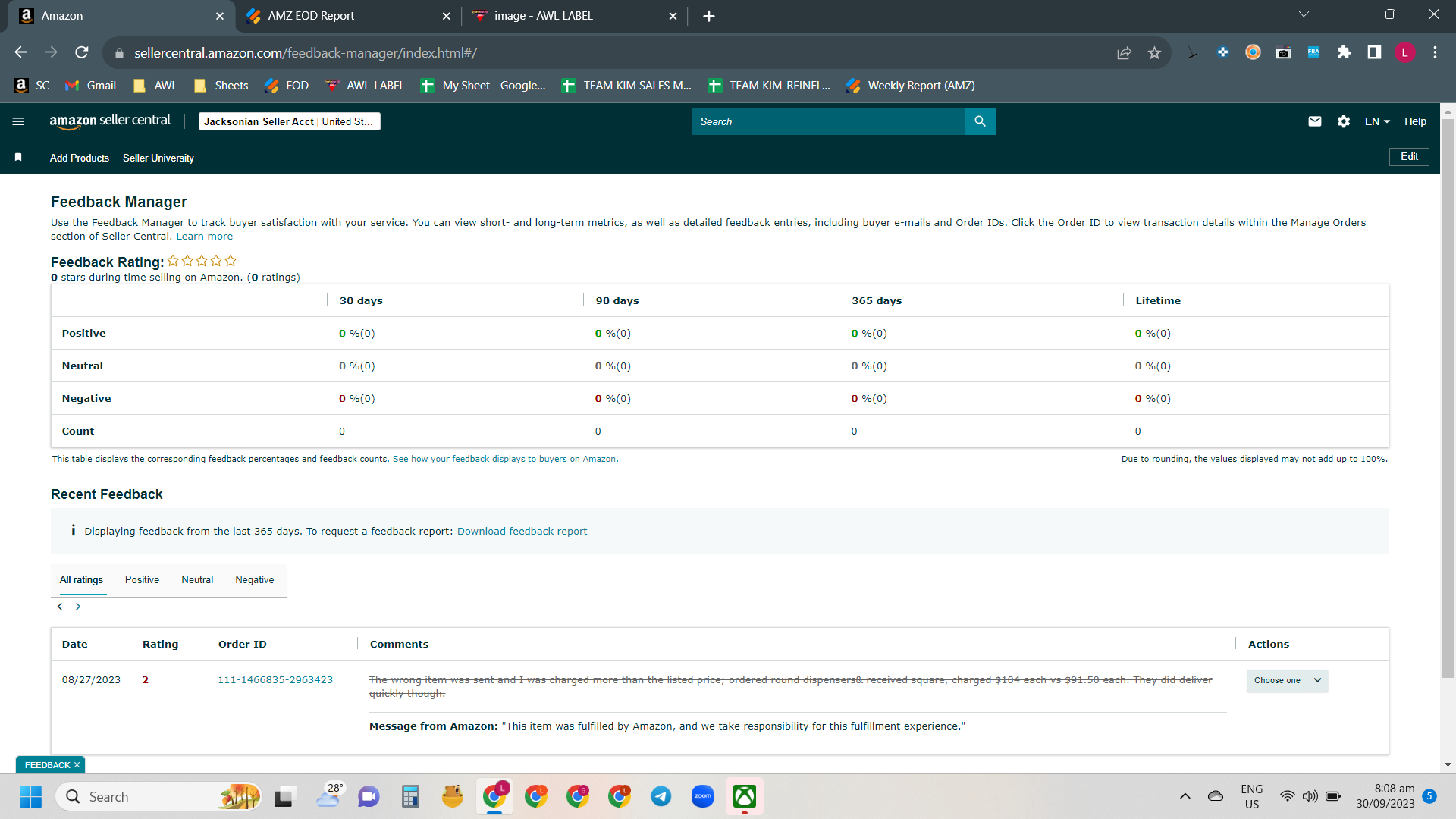Click the FBA extension icon
This screenshot has width=1456, height=819.
click(x=1313, y=52)
